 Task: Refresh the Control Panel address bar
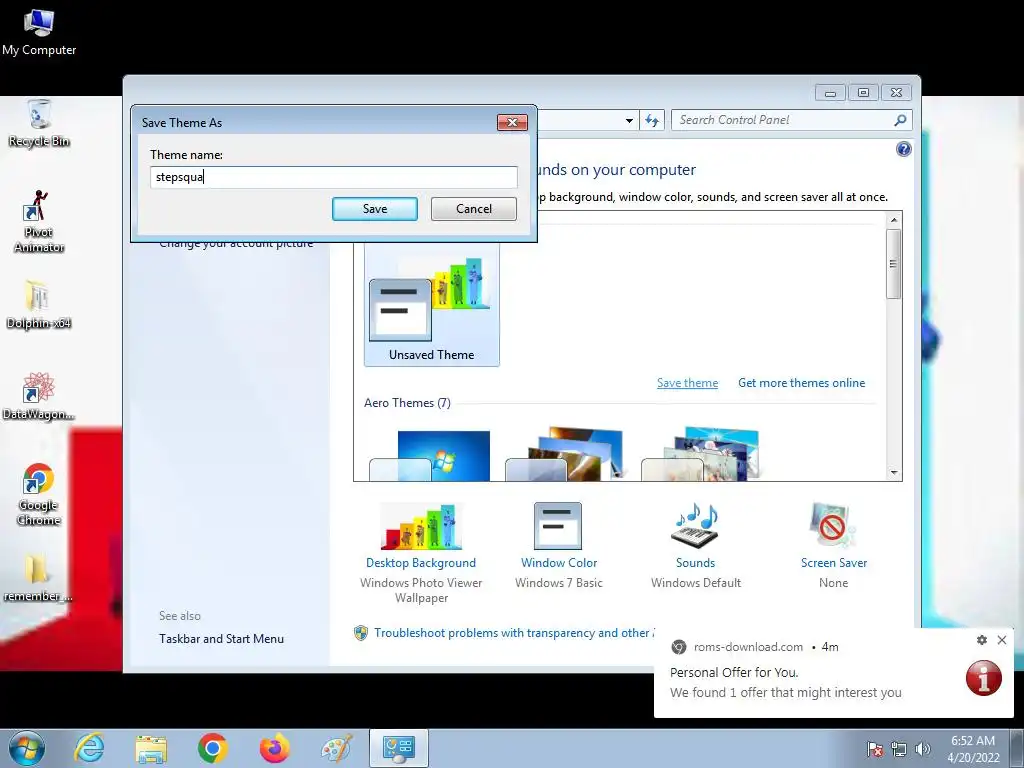[652, 120]
